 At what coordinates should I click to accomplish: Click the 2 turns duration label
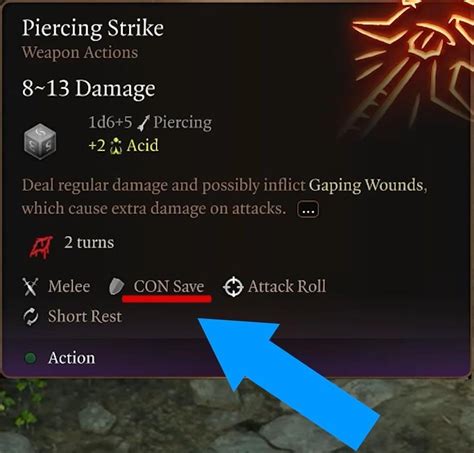(x=89, y=242)
